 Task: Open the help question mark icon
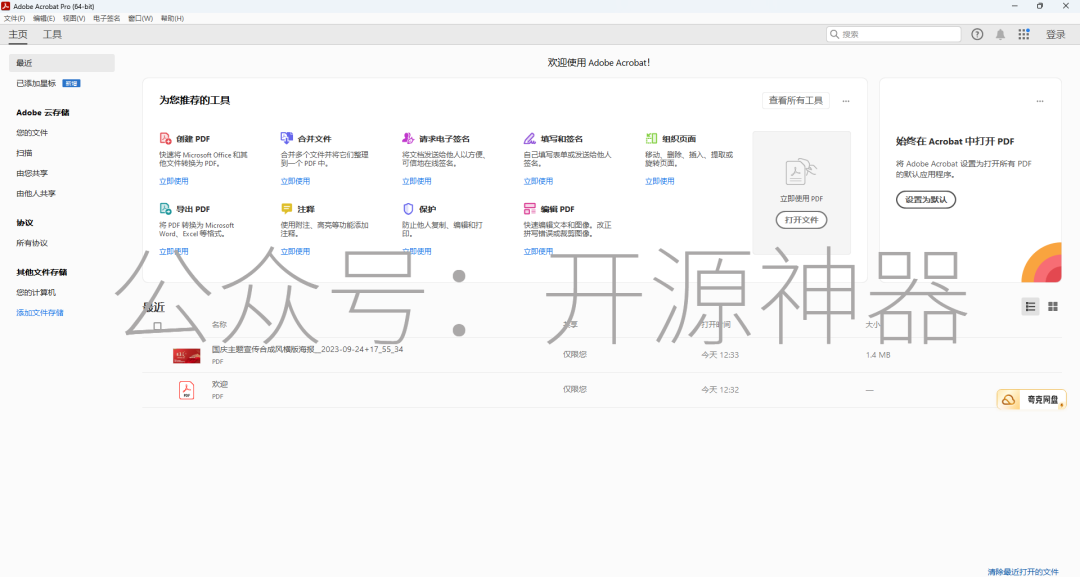(x=977, y=34)
